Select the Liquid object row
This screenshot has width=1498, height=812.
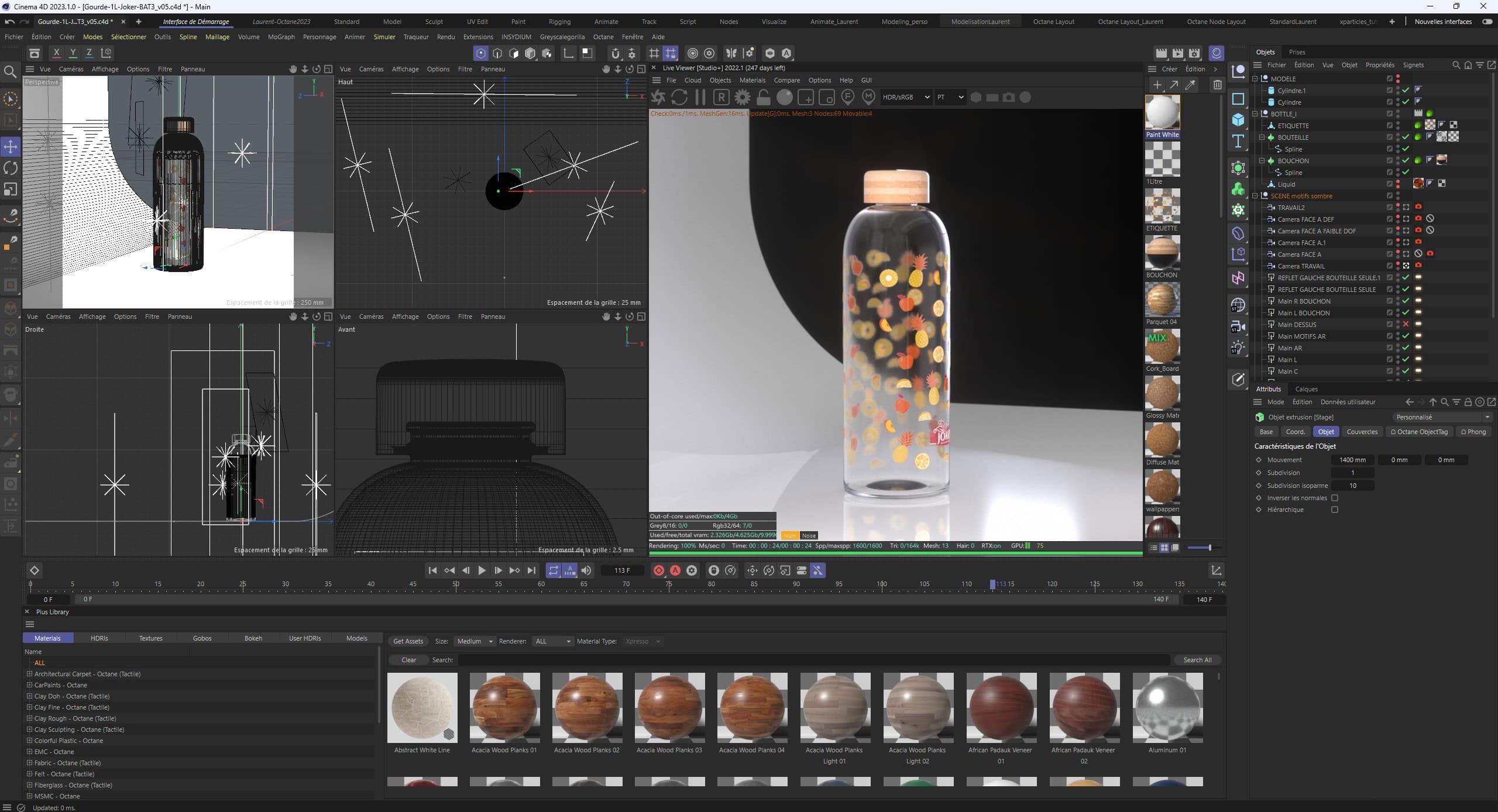(1286, 184)
